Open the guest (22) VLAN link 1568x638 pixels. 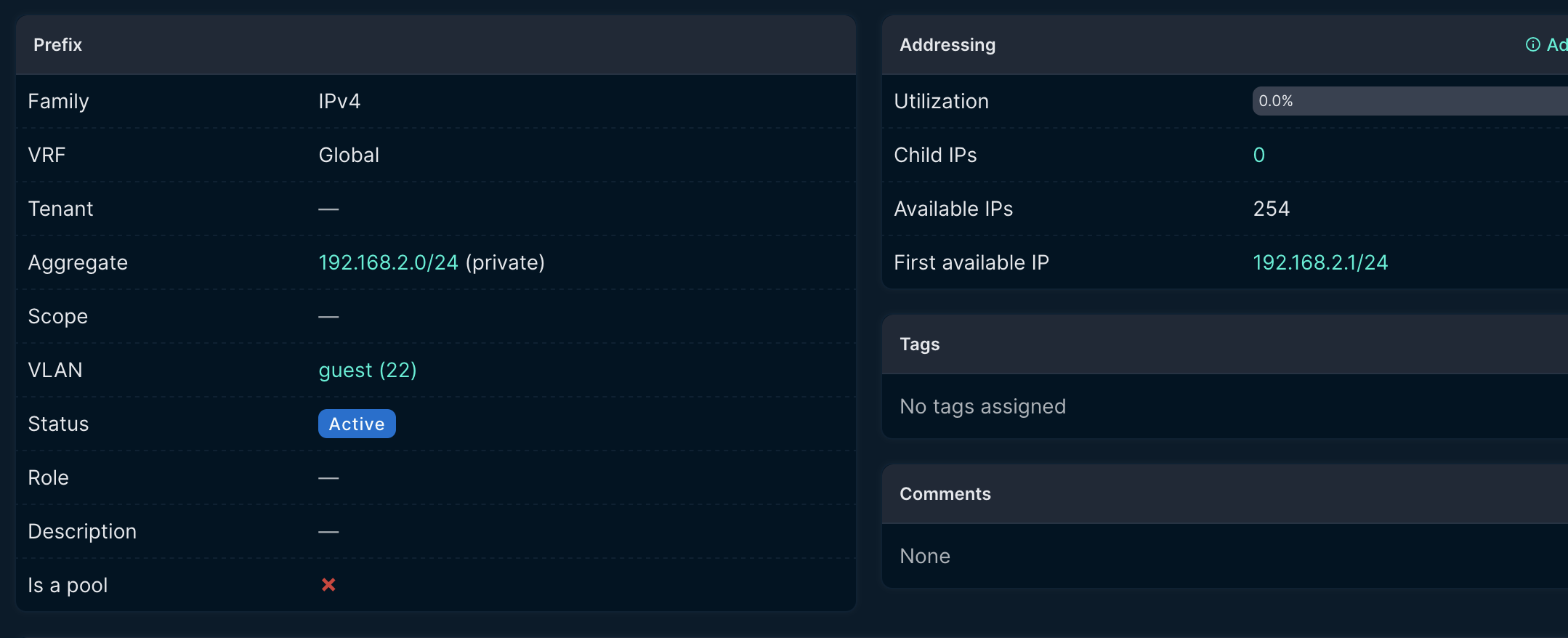367,370
